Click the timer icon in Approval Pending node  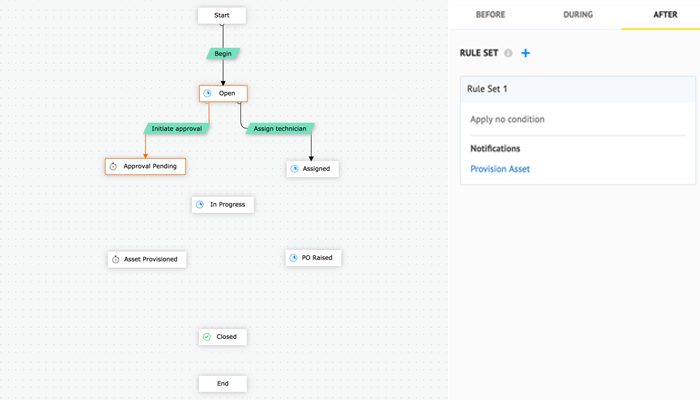(114, 166)
